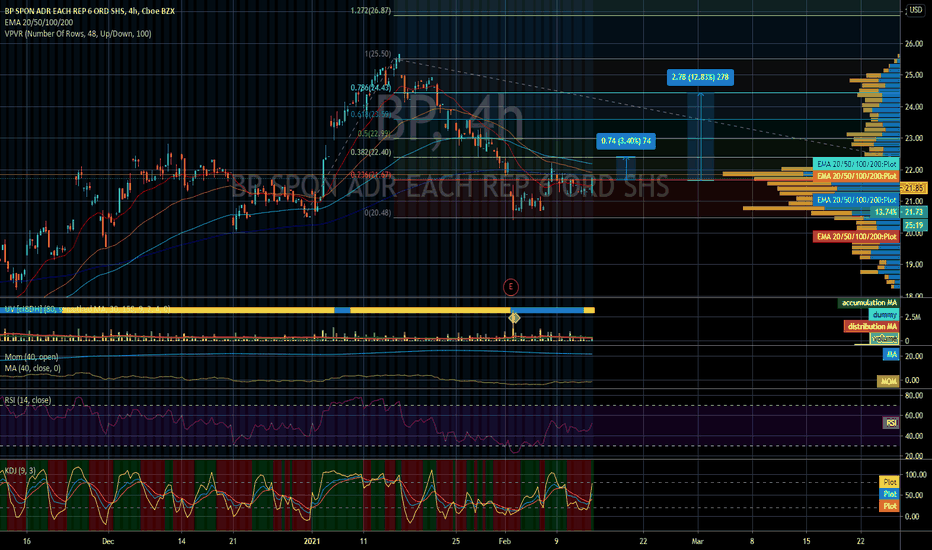The width and height of the screenshot is (932, 550).
Task: Click the 21.73 current price tag
Action: click(914, 212)
